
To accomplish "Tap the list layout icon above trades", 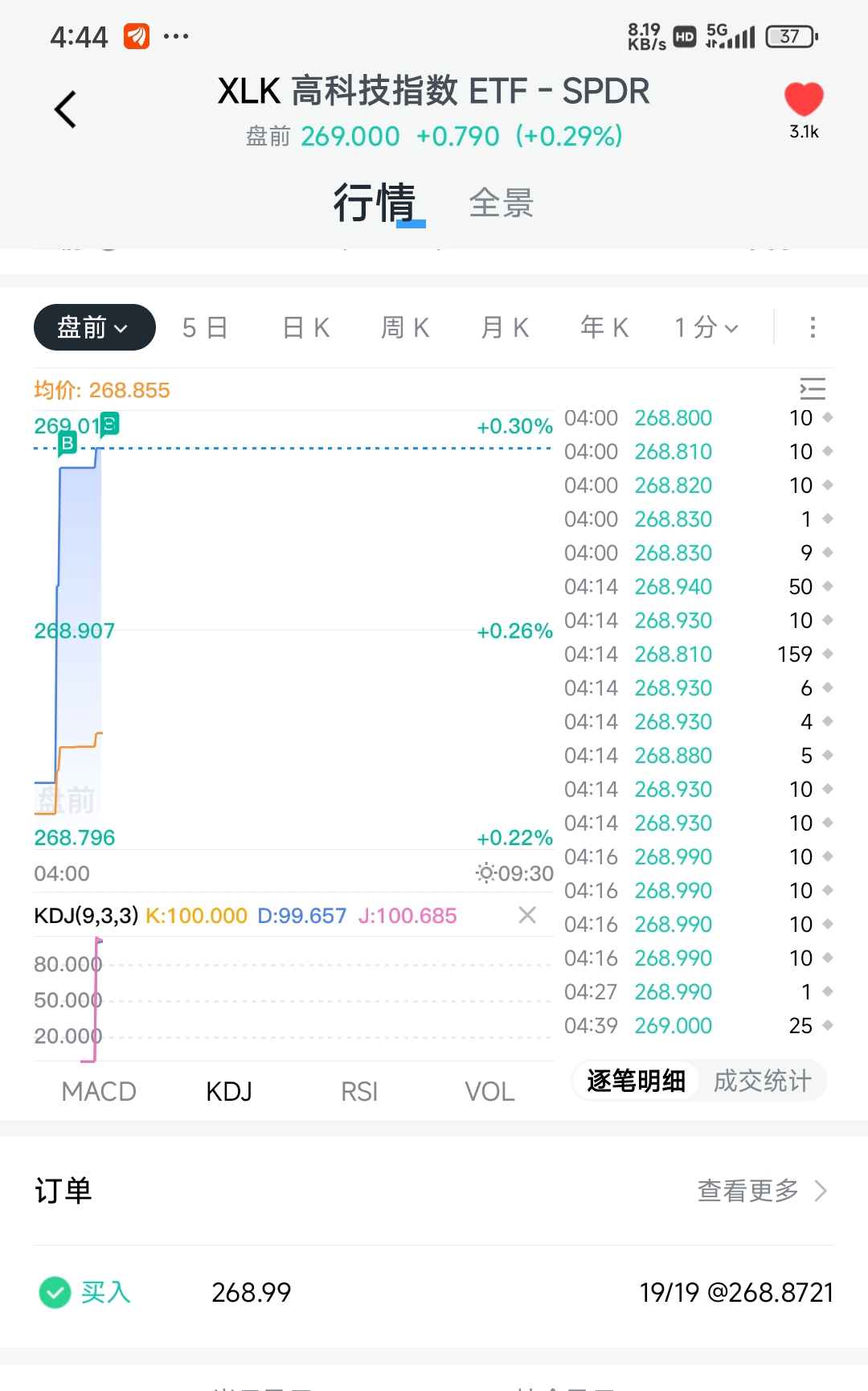I will point(813,388).
